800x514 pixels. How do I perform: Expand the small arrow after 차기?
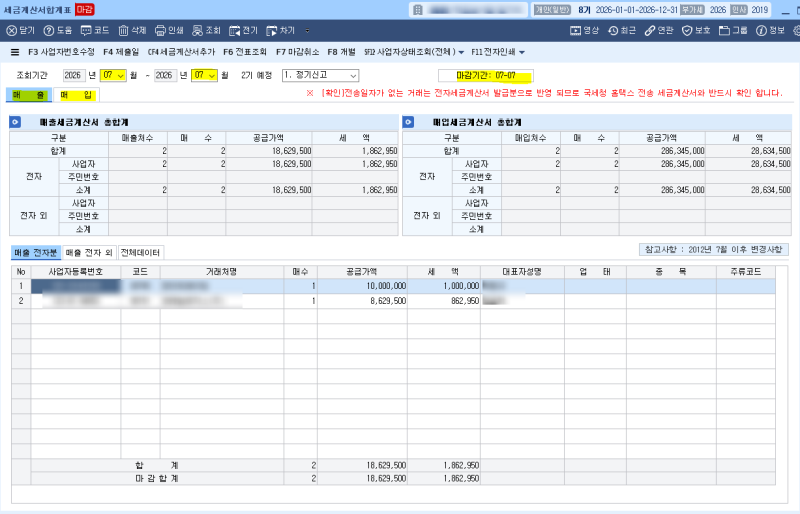tap(307, 31)
